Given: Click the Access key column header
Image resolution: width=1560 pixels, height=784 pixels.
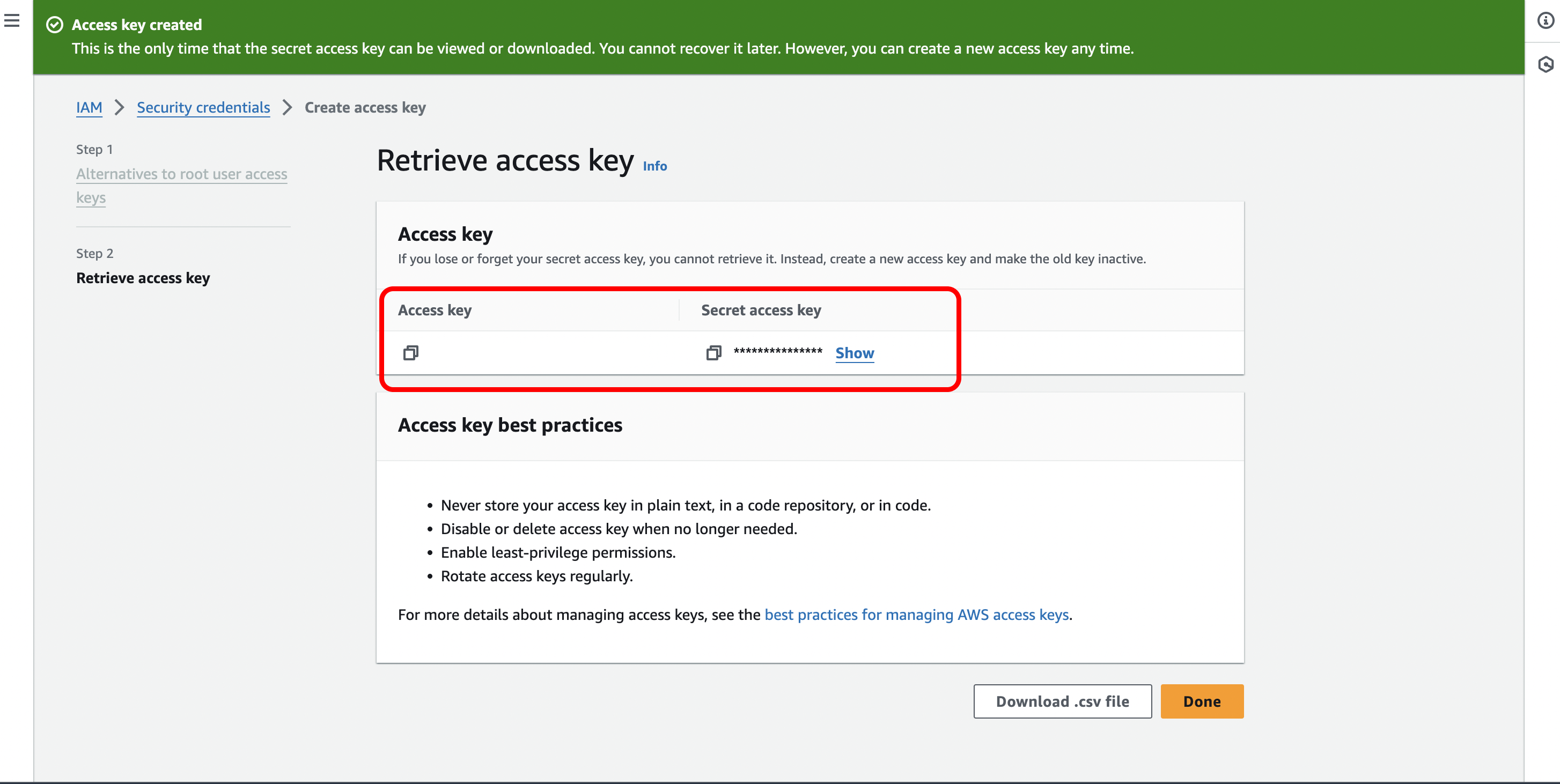Looking at the screenshot, I should pyautogui.click(x=434, y=310).
